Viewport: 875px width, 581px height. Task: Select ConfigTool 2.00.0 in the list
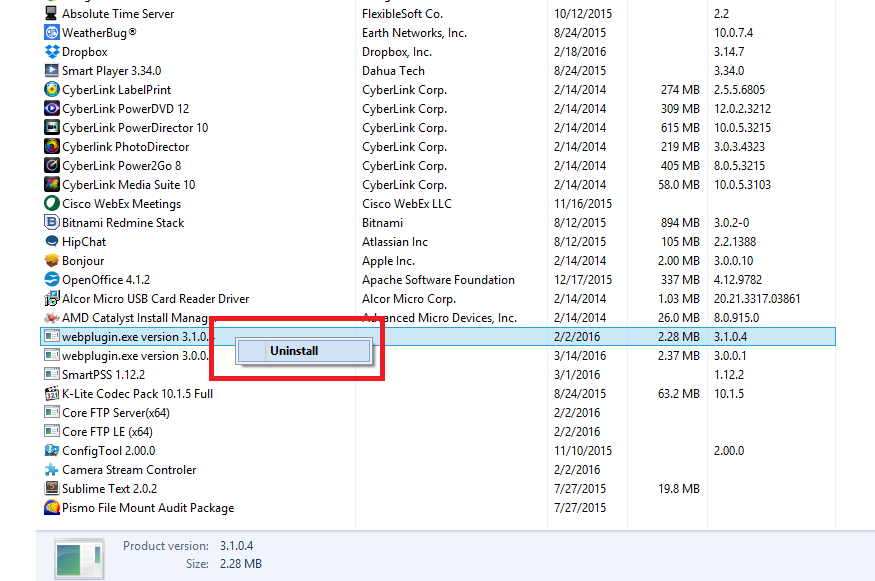[x=108, y=451]
